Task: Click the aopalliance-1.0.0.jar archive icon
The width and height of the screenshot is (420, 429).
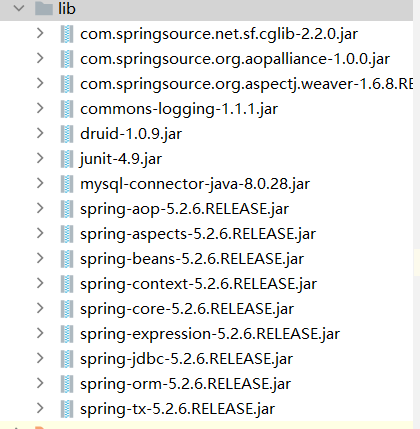Action: (x=67, y=59)
